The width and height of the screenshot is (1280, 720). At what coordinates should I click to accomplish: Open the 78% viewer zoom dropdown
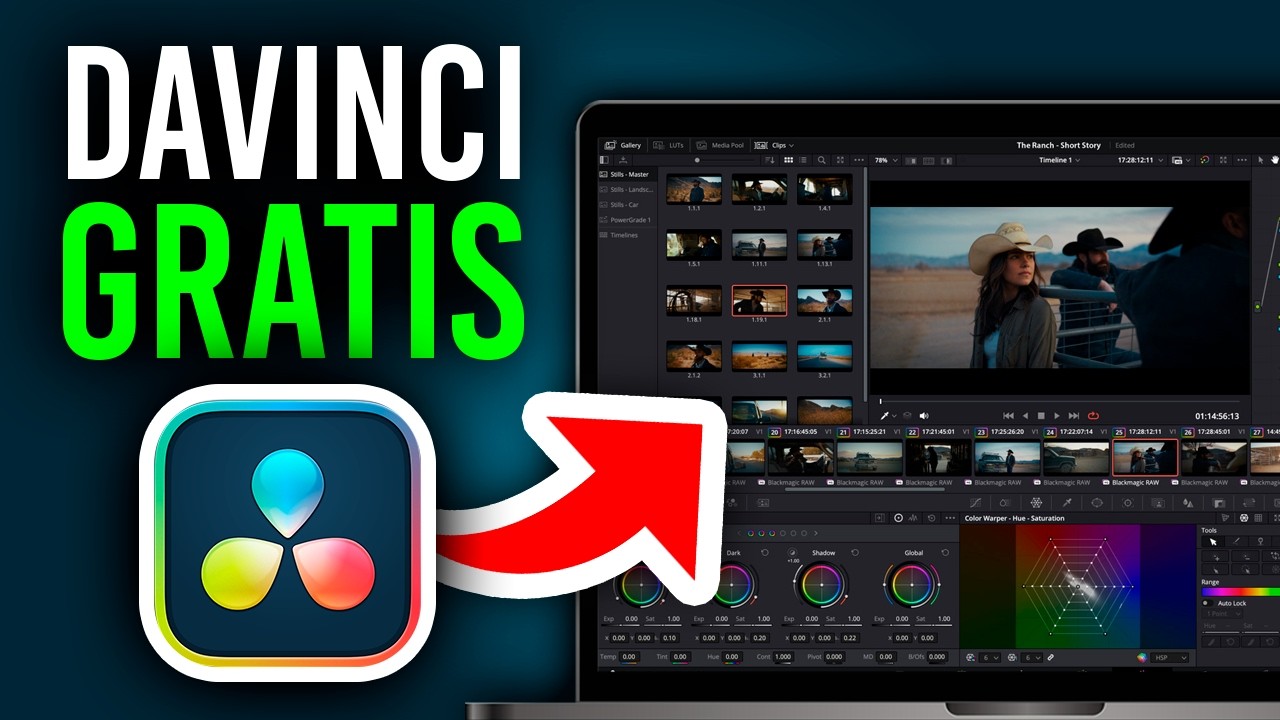(886, 160)
